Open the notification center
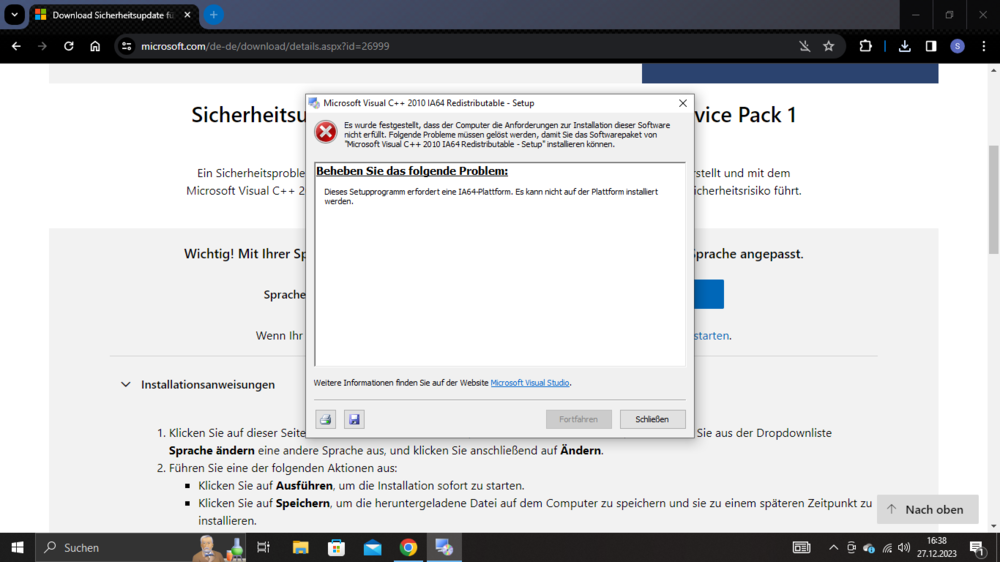Image resolution: width=1000 pixels, height=562 pixels. click(x=977, y=547)
